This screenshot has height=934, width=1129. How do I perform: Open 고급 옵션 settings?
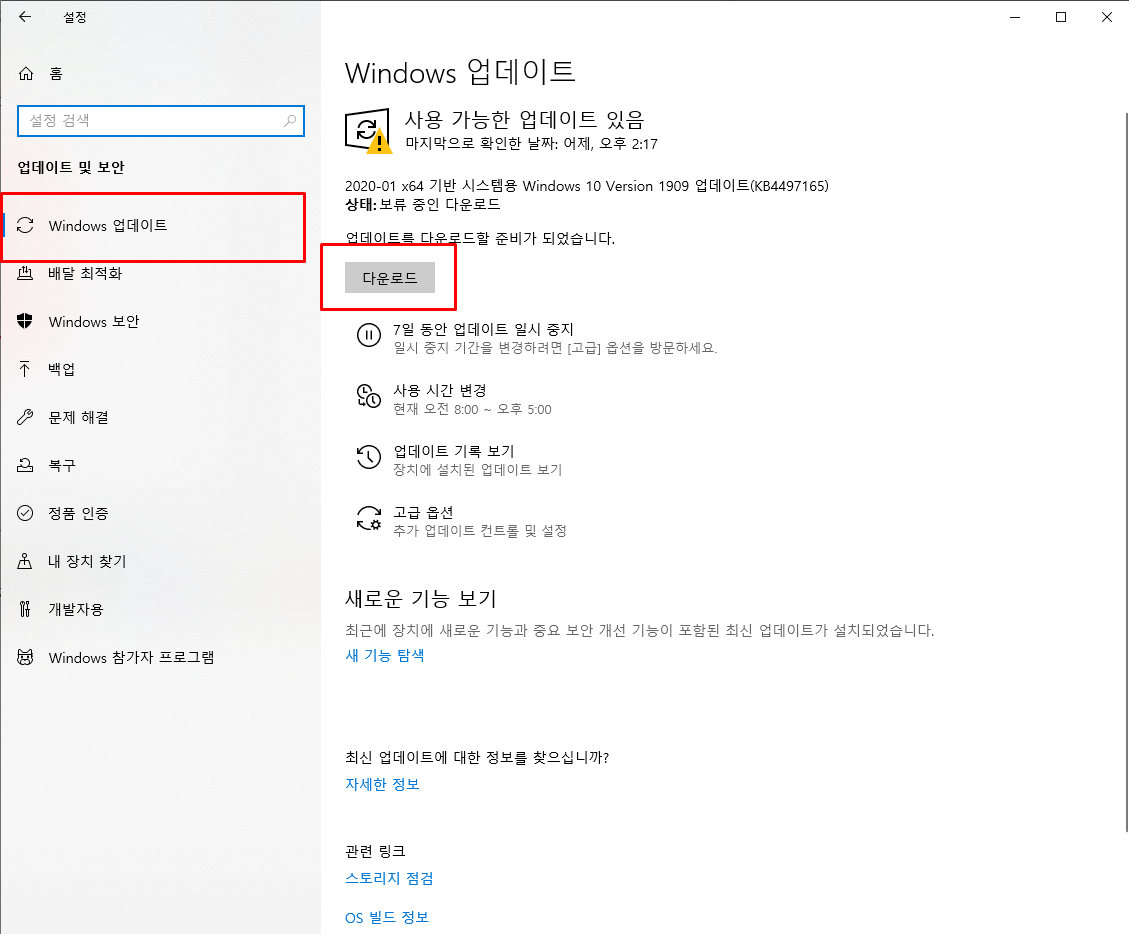[x=423, y=512]
